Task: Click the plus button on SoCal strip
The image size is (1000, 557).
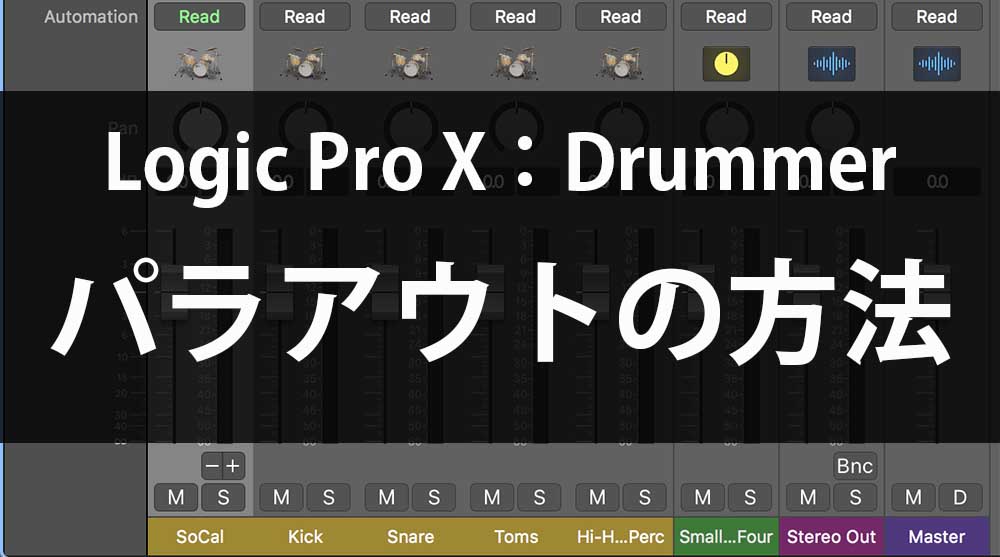Action: tap(233, 466)
